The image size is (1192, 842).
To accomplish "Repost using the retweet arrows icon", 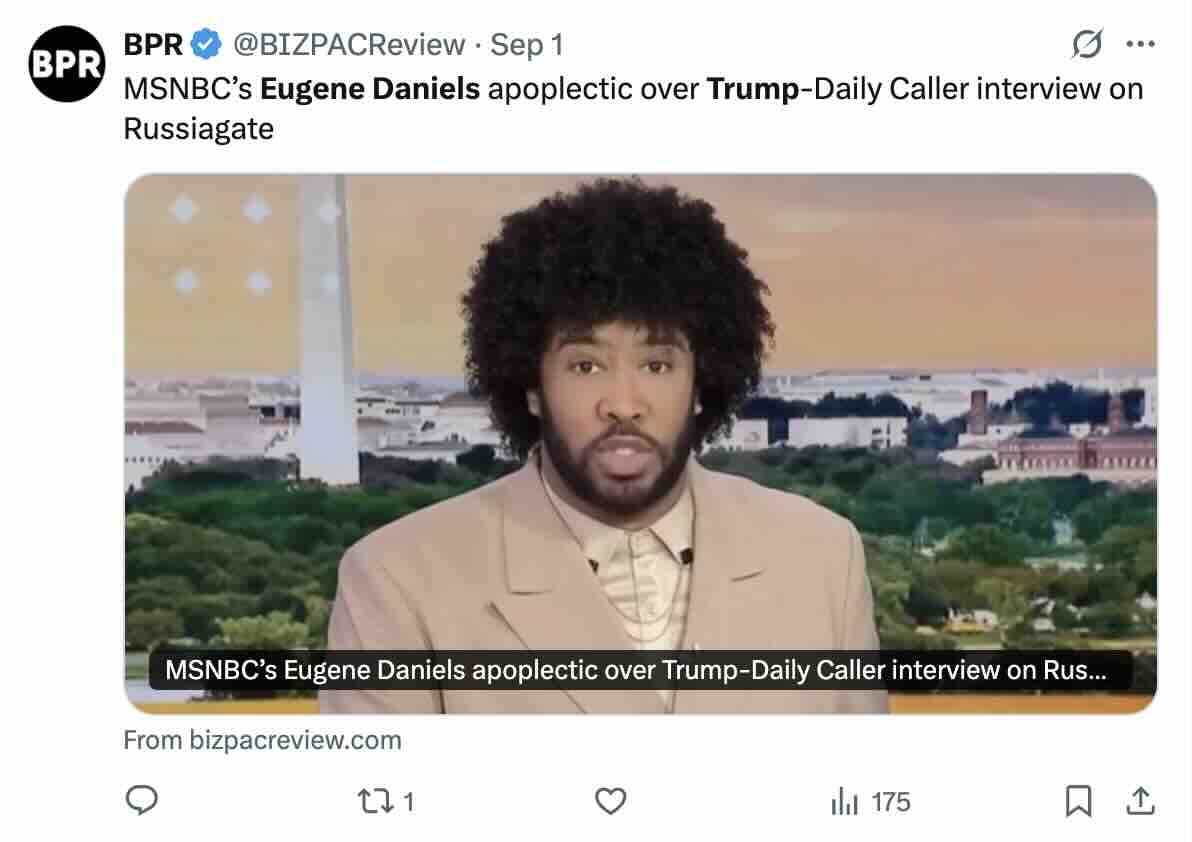I will 376,801.
